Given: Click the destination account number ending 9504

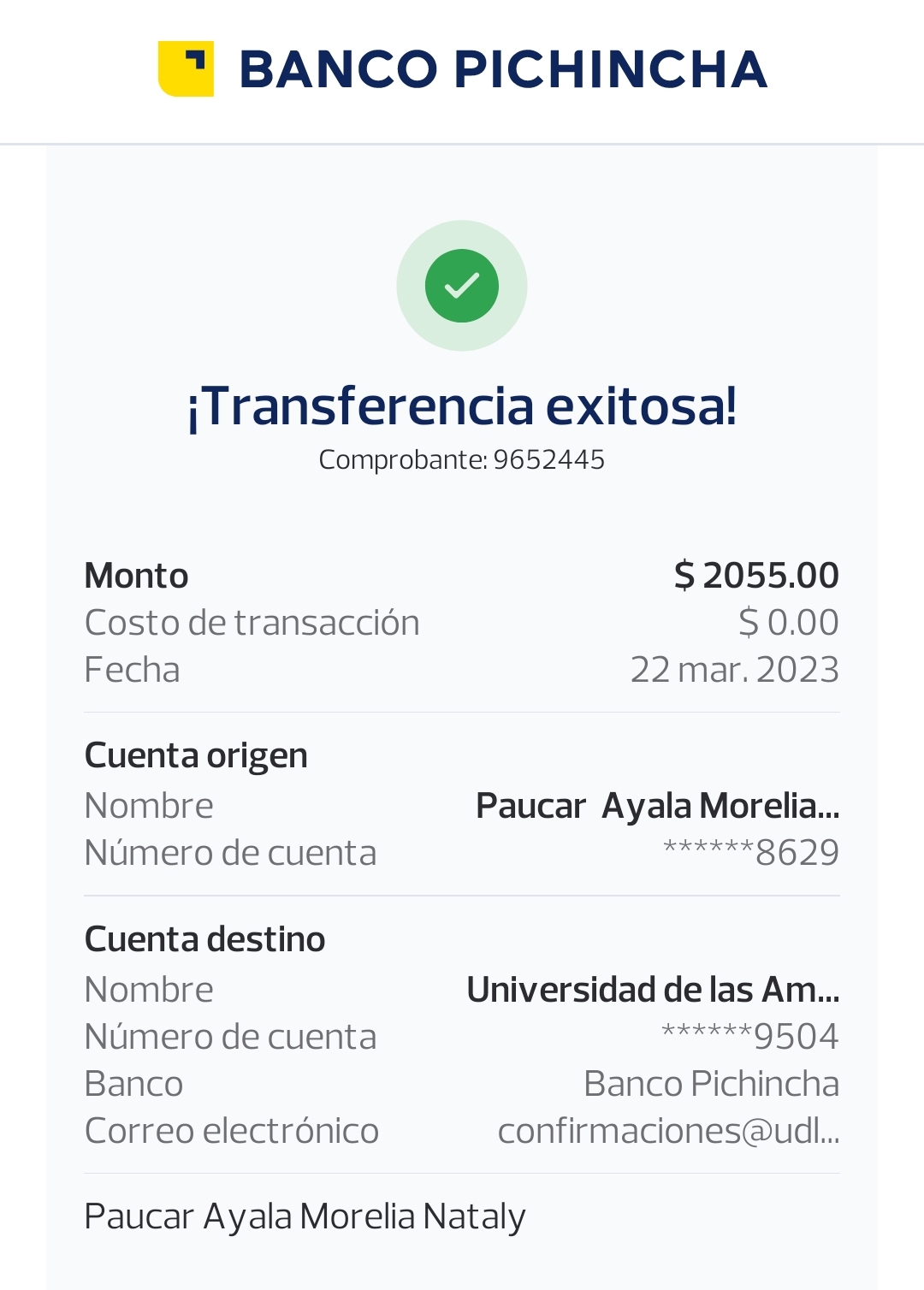Looking at the screenshot, I should point(750,1037).
